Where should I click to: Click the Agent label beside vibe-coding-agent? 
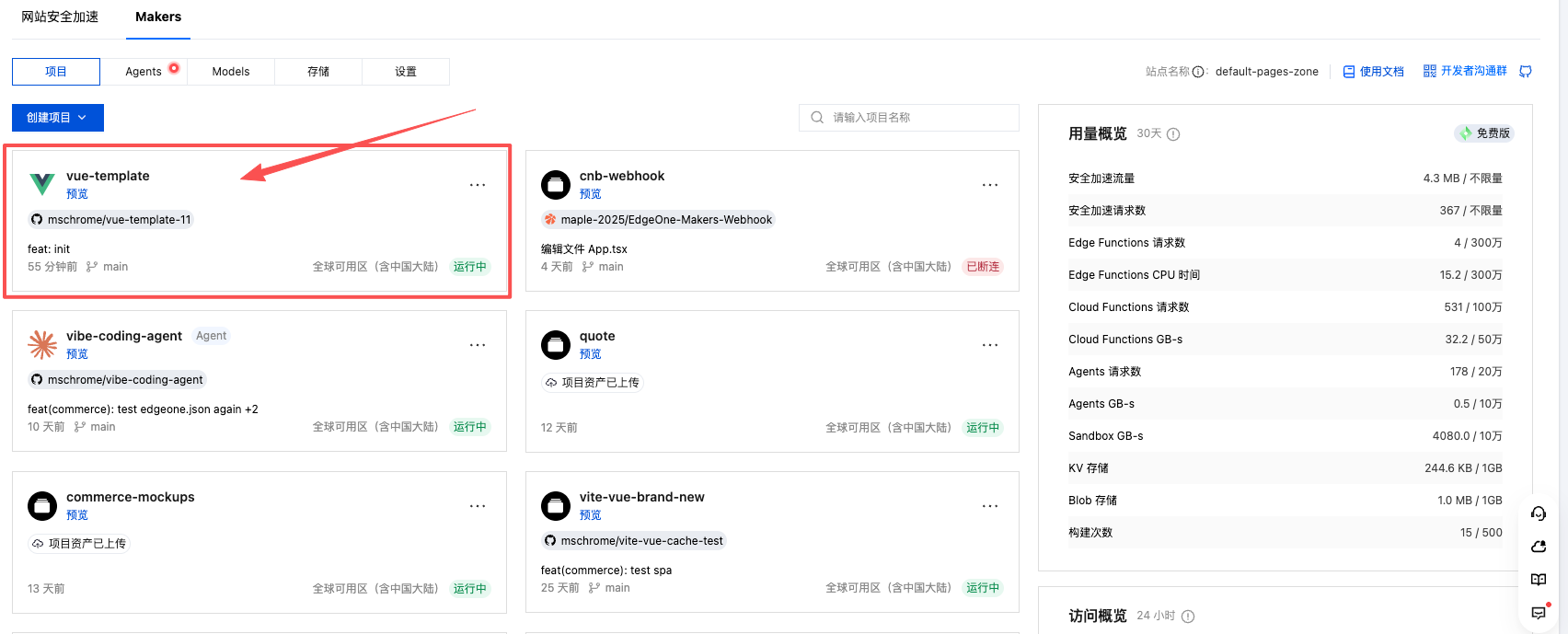212,336
